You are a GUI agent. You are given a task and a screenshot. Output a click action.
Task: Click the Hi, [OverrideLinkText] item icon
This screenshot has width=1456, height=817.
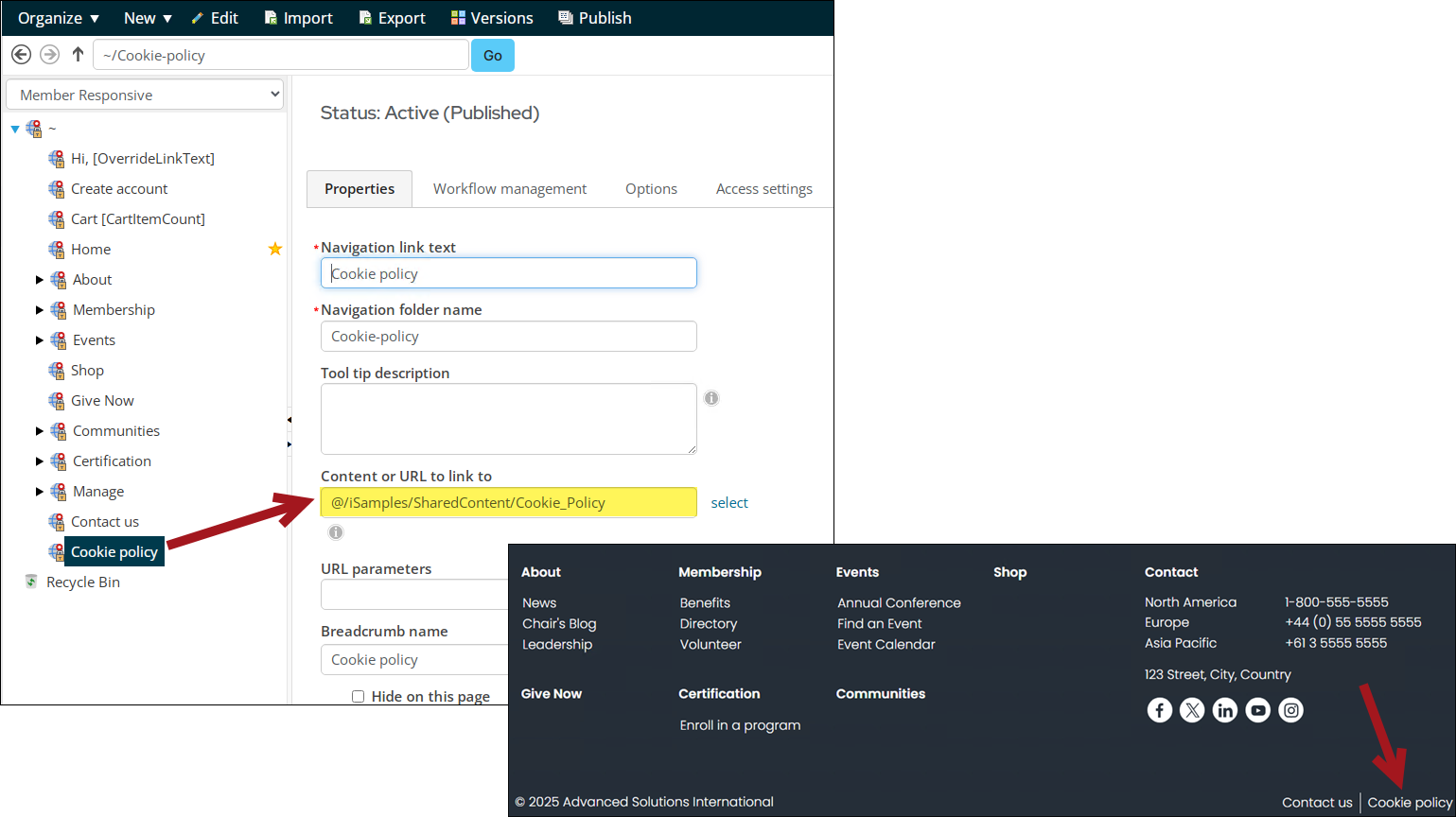pos(57,159)
